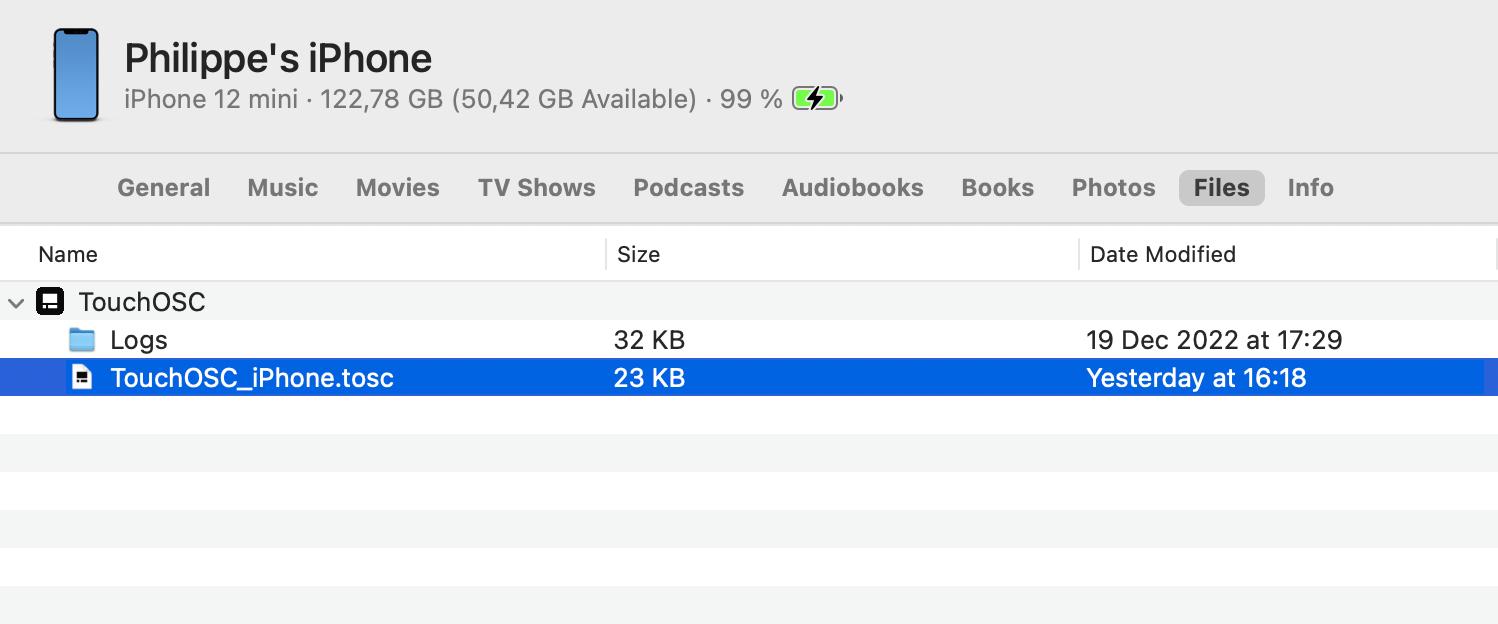Open the Podcasts tab
Screen dimensions: 1498x624
click(688, 188)
